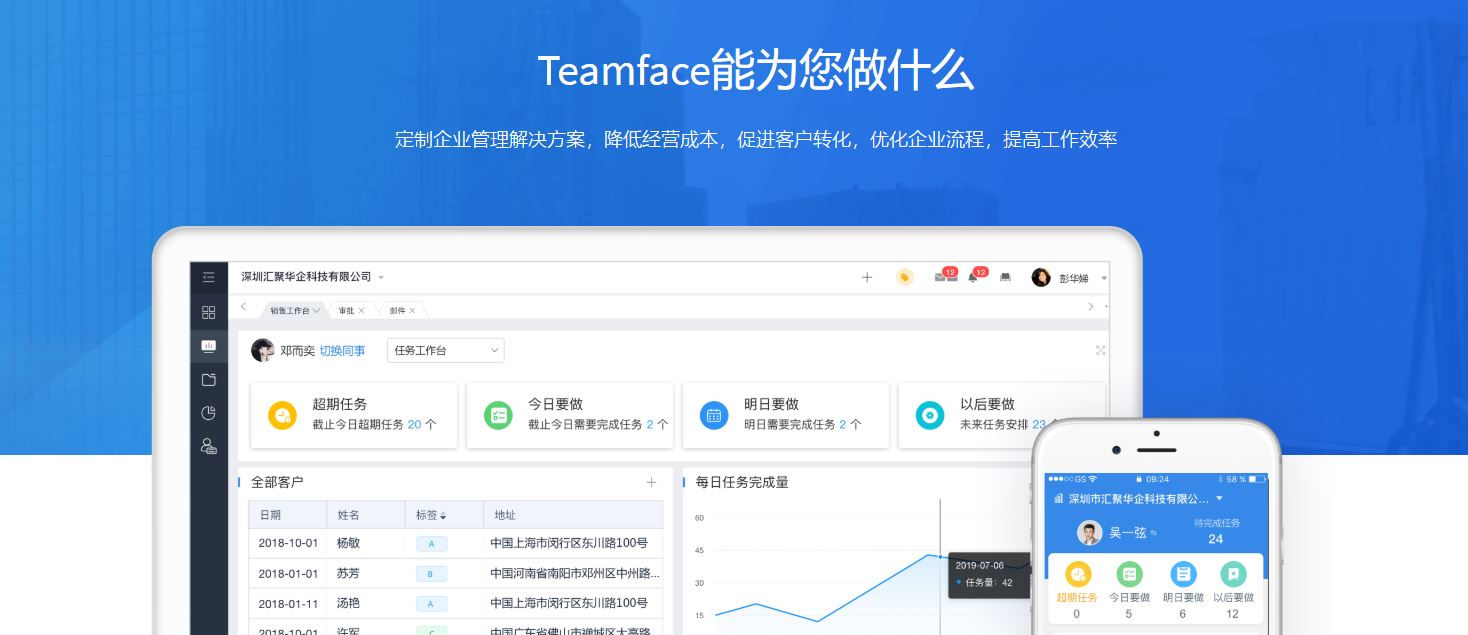Open the 任务工作台 dropdown
The height and width of the screenshot is (635, 1468).
(446, 350)
